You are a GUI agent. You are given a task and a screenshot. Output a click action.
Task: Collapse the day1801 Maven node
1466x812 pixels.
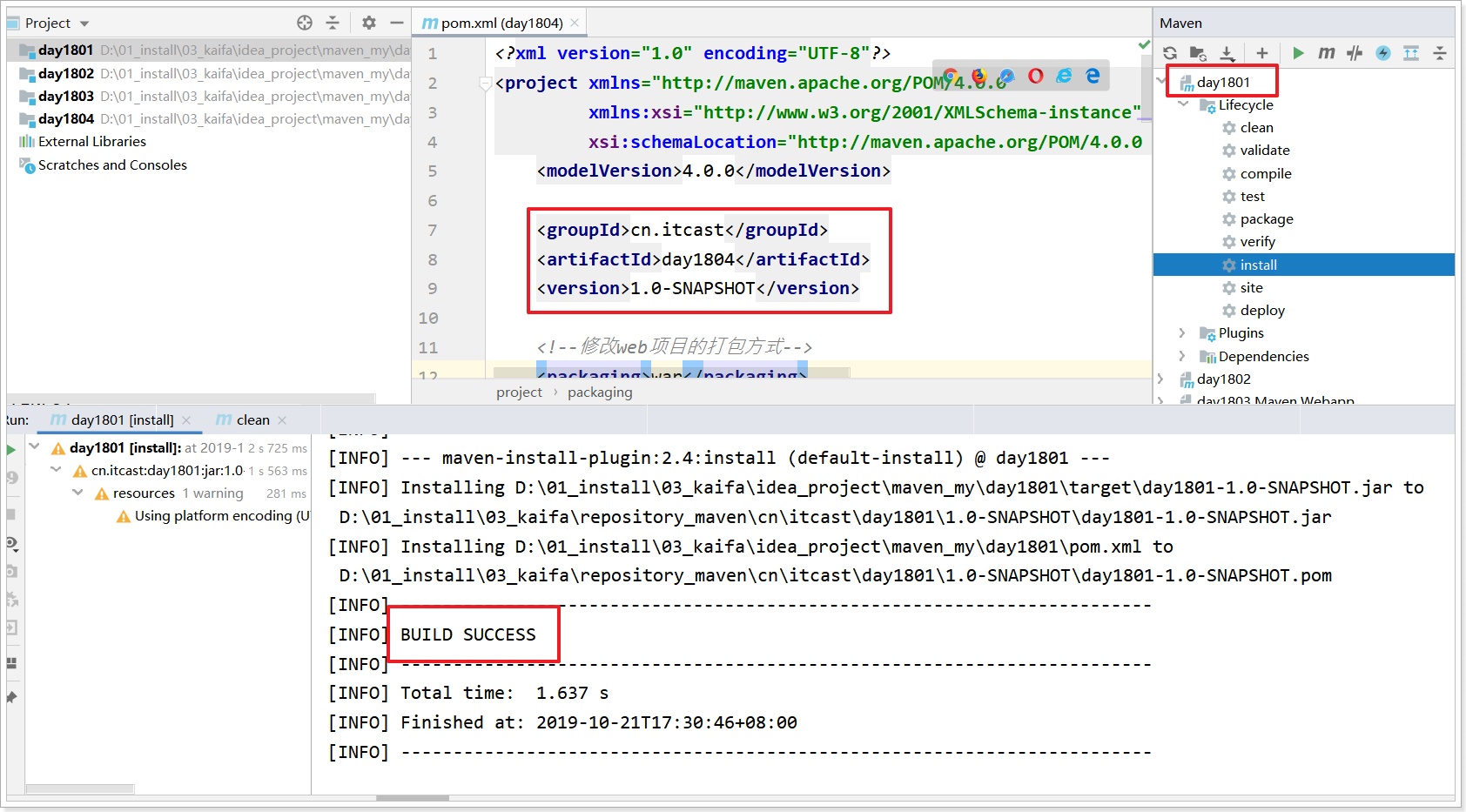point(1161,82)
